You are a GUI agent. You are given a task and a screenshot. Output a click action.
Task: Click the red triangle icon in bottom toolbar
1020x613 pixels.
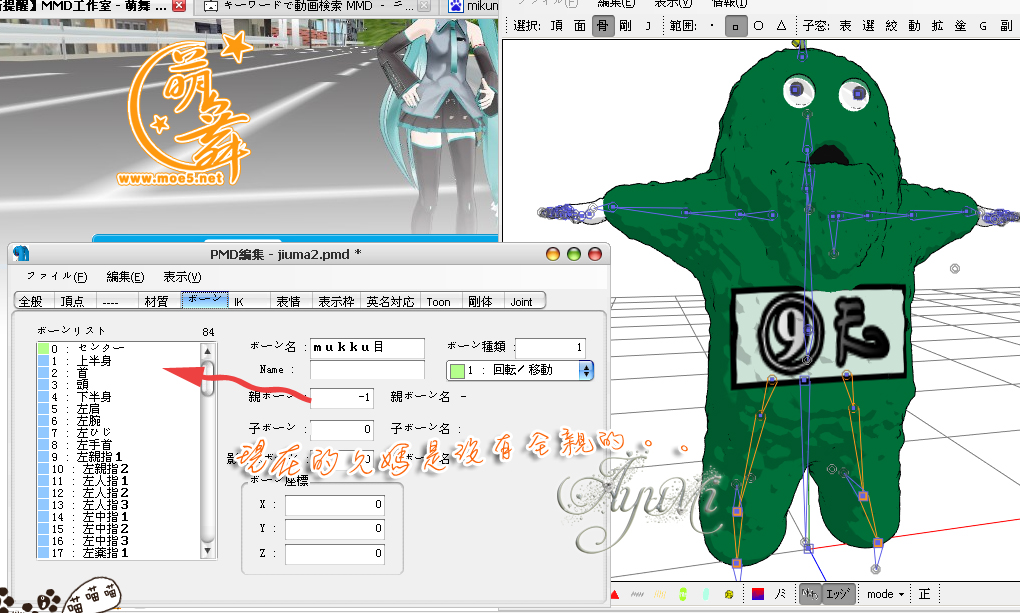point(615,594)
